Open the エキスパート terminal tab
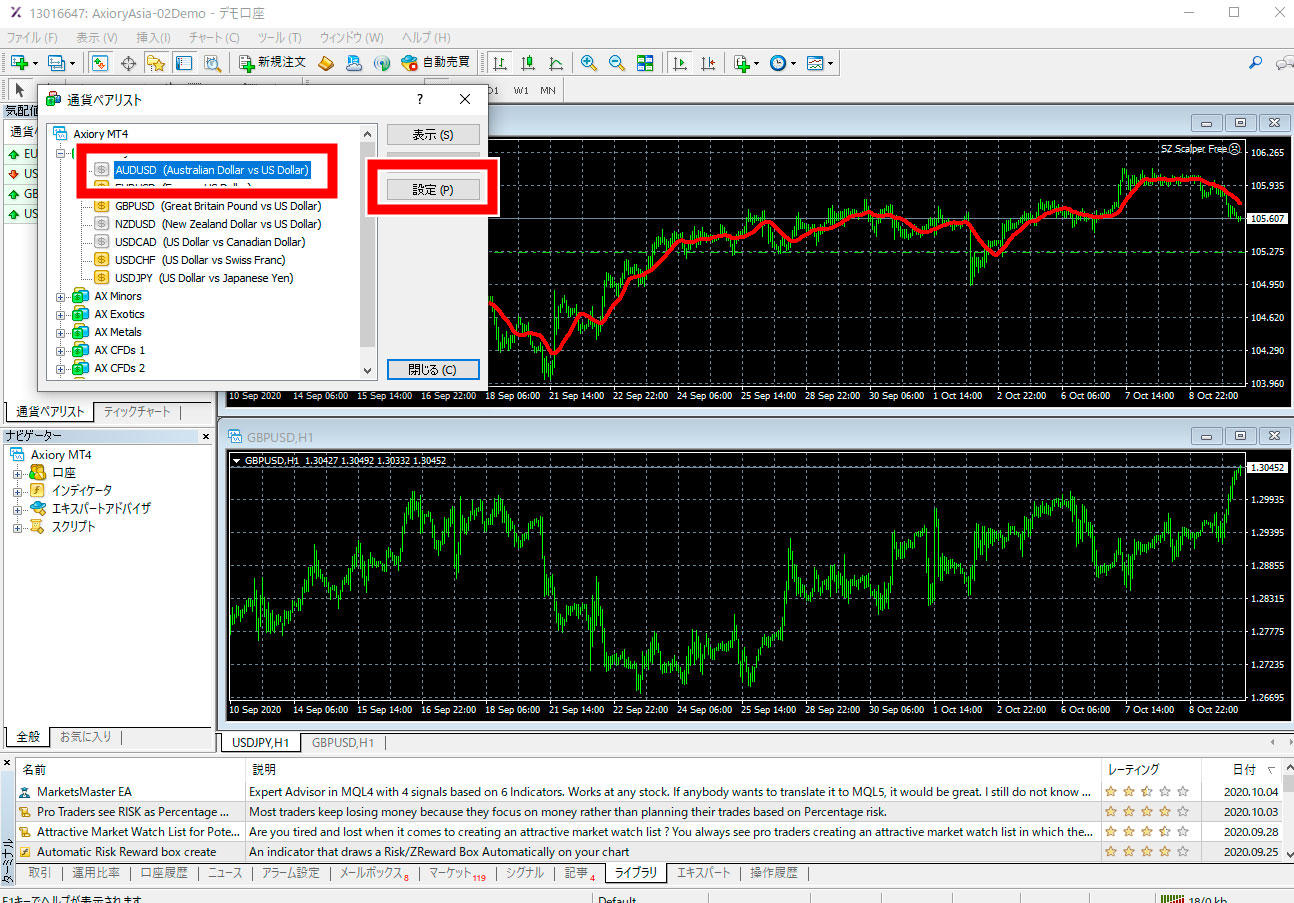Viewport: 1294px width, 903px height. tap(704, 873)
